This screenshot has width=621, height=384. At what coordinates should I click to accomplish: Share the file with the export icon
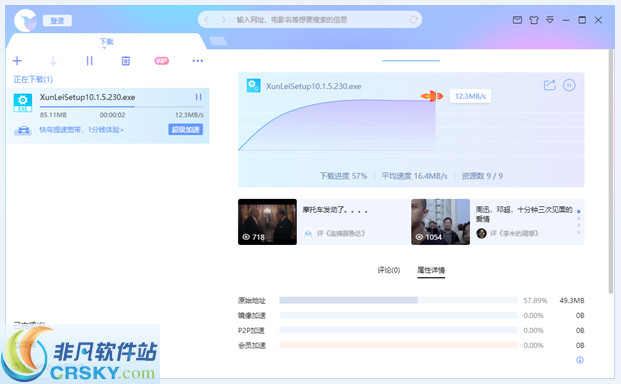[x=549, y=85]
